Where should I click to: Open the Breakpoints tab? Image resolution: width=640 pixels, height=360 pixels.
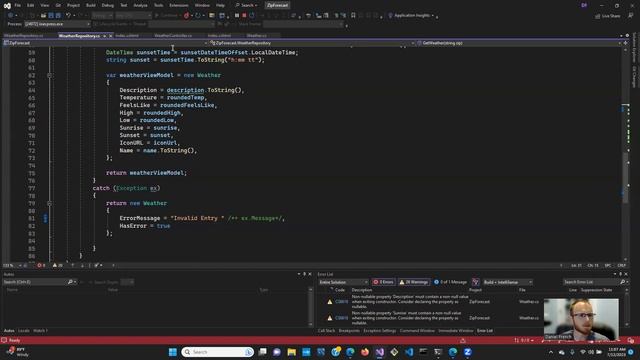(349, 331)
